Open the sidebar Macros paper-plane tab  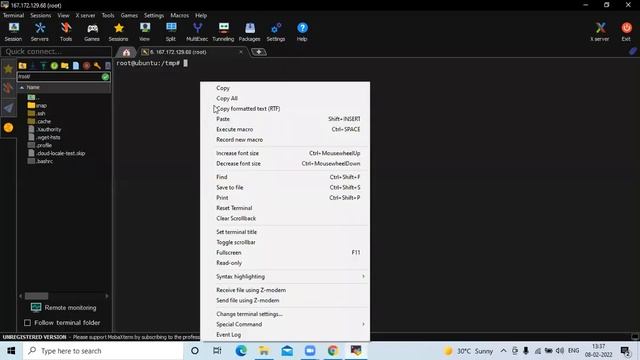pos(8,108)
